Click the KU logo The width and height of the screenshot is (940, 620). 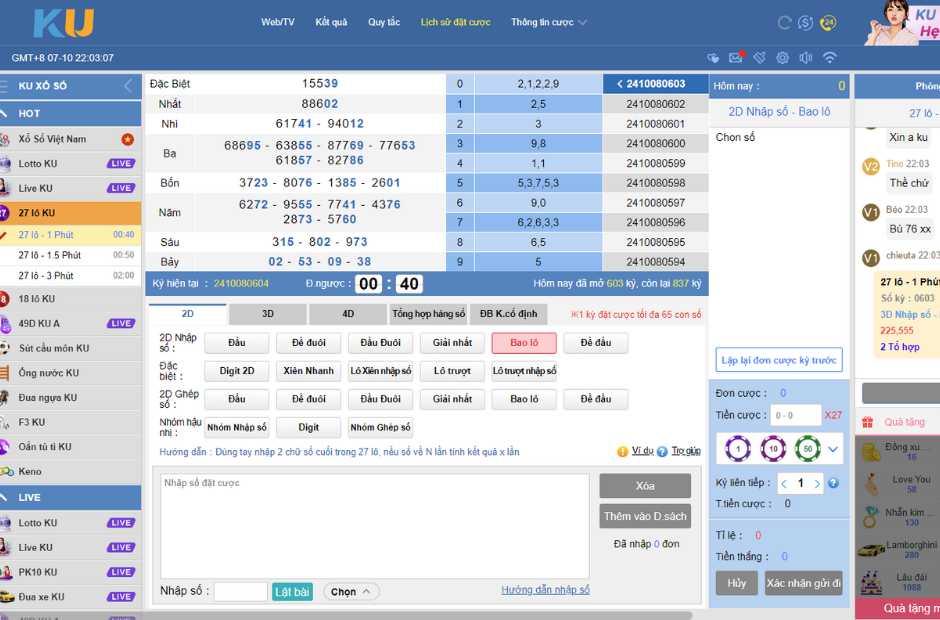(x=64, y=23)
